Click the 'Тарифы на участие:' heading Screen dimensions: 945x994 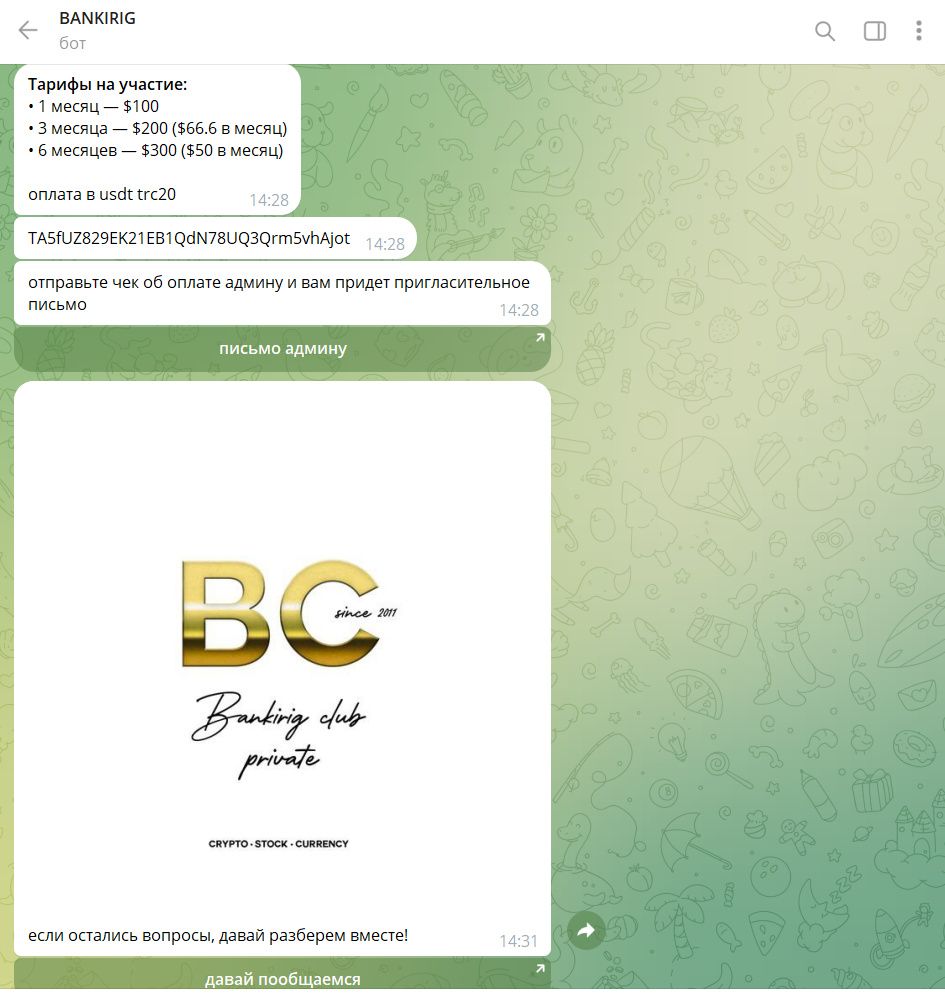click(x=108, y=84)
